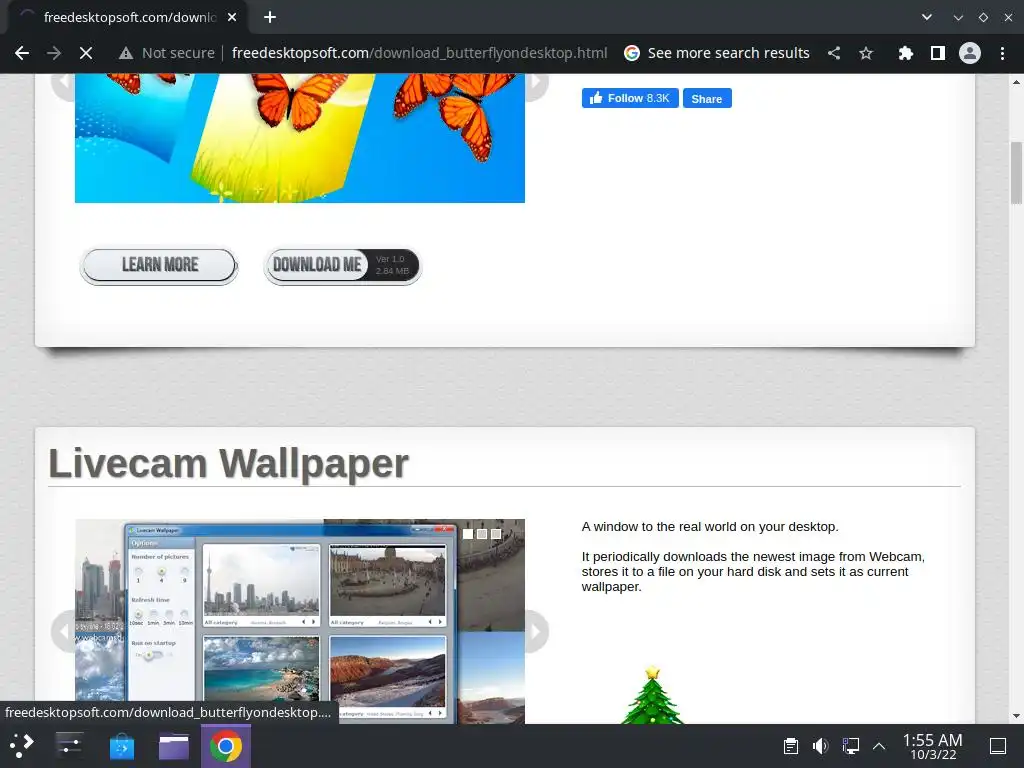The width and height of the screenshot is (1024, 768).
Task: Select first Livecam slideshow indicator square
Action: click(x=468, y=534)
